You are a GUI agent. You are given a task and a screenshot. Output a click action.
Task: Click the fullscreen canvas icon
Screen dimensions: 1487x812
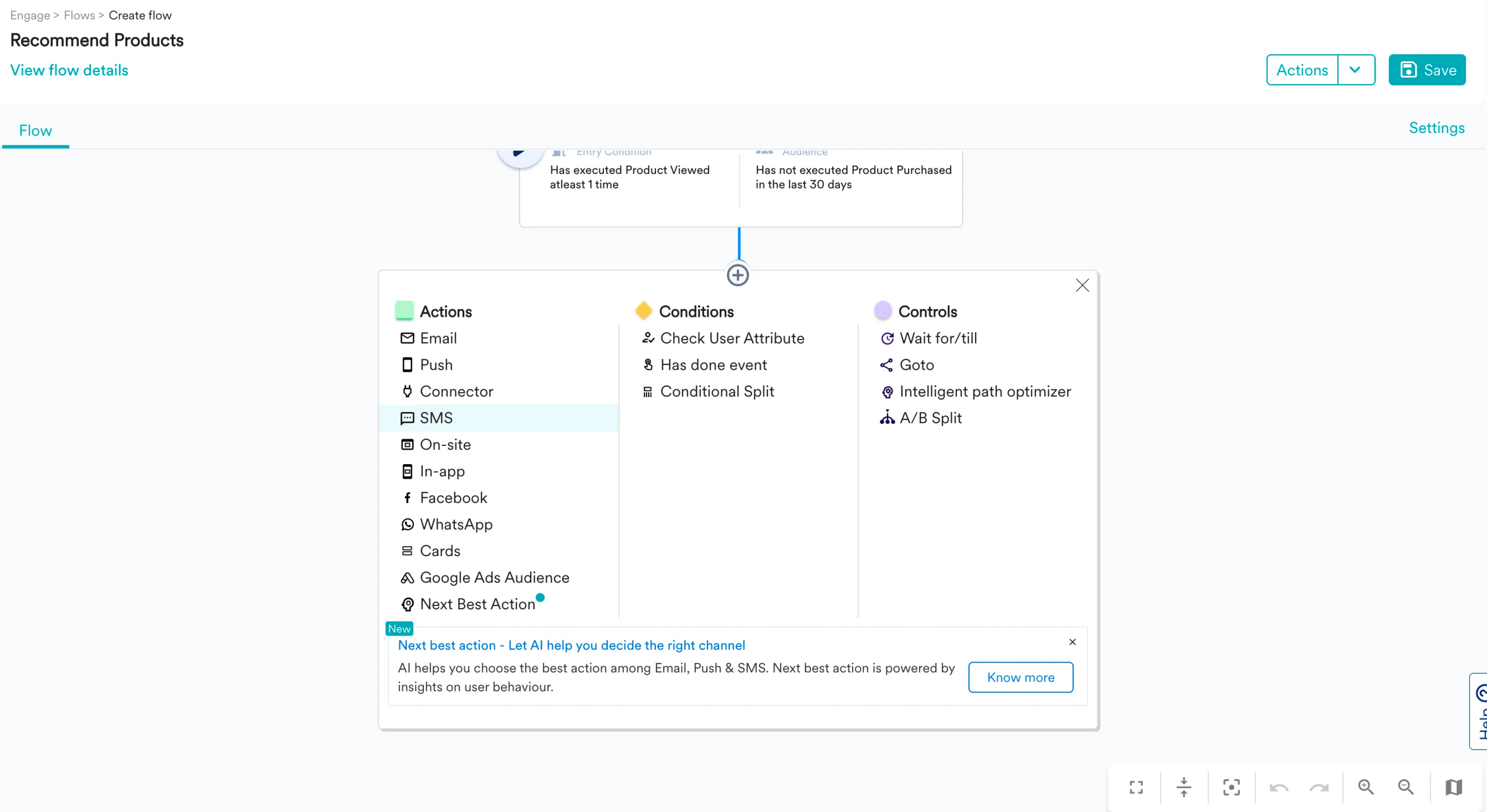pyautogui.click(x=1135, y=787)
